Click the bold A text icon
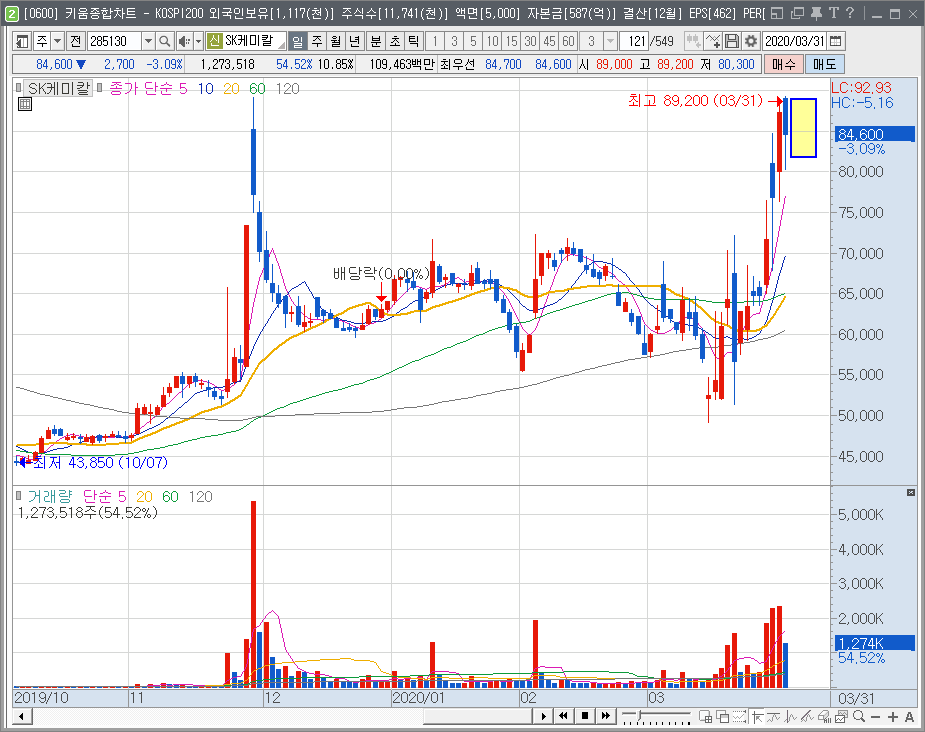 [x=909, y=717]
